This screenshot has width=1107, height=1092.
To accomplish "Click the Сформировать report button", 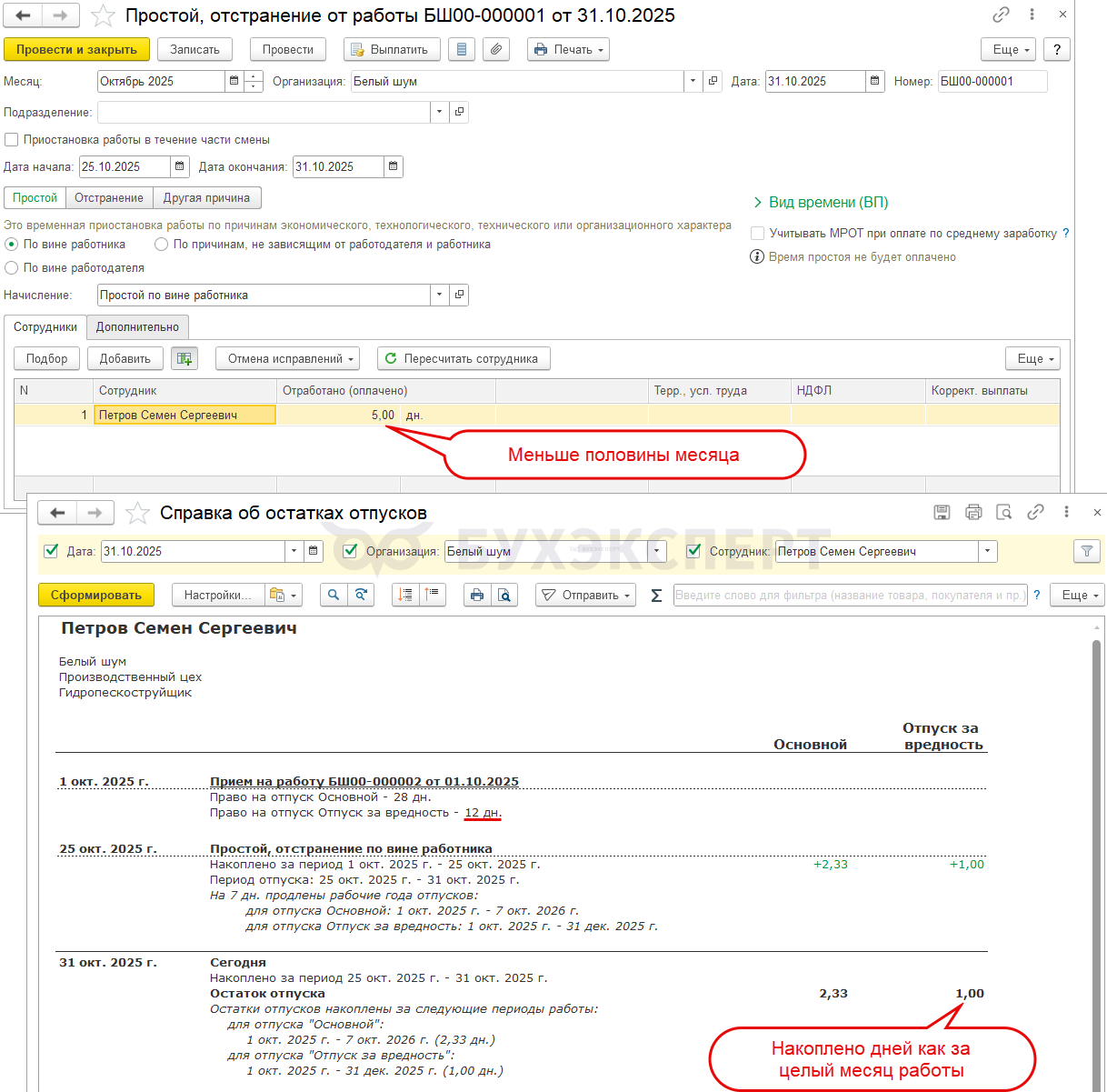I will tap(95, 596).
